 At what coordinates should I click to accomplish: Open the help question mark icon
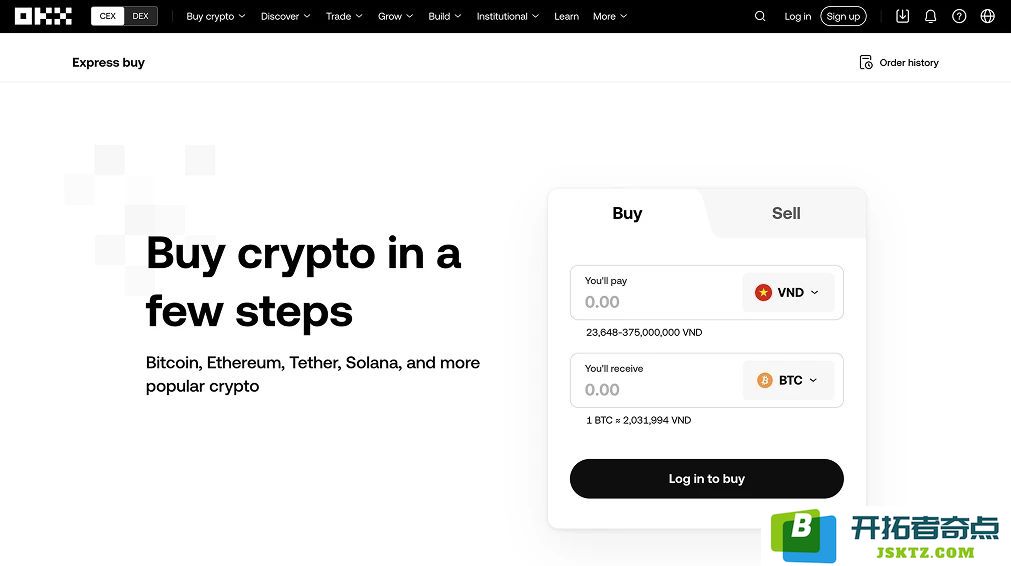959,16
